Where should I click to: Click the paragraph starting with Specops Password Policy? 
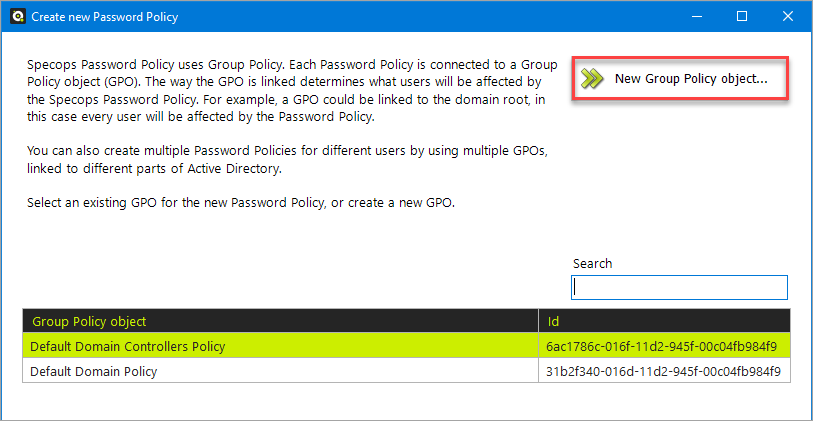[292, 91]
